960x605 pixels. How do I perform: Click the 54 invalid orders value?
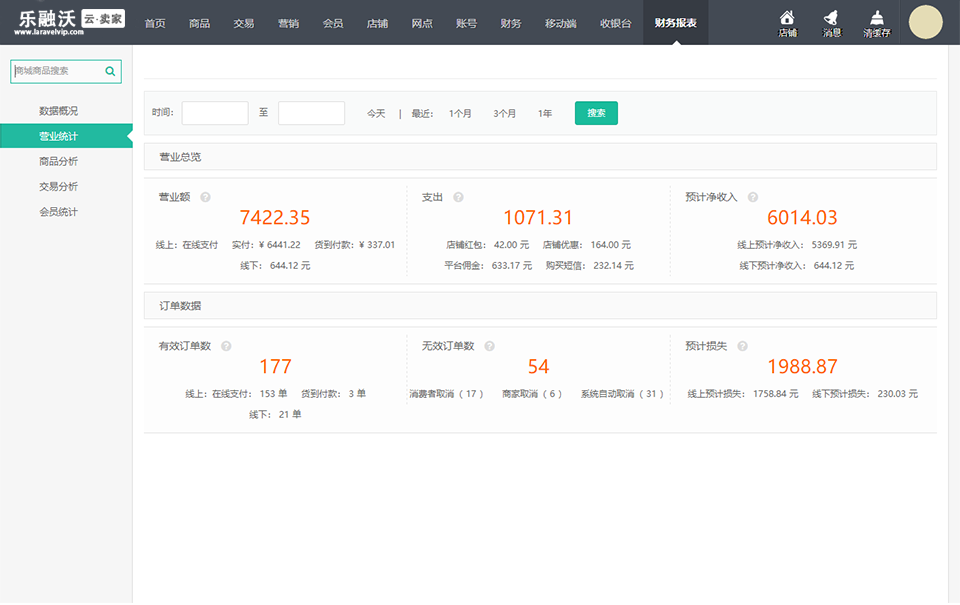539,366
